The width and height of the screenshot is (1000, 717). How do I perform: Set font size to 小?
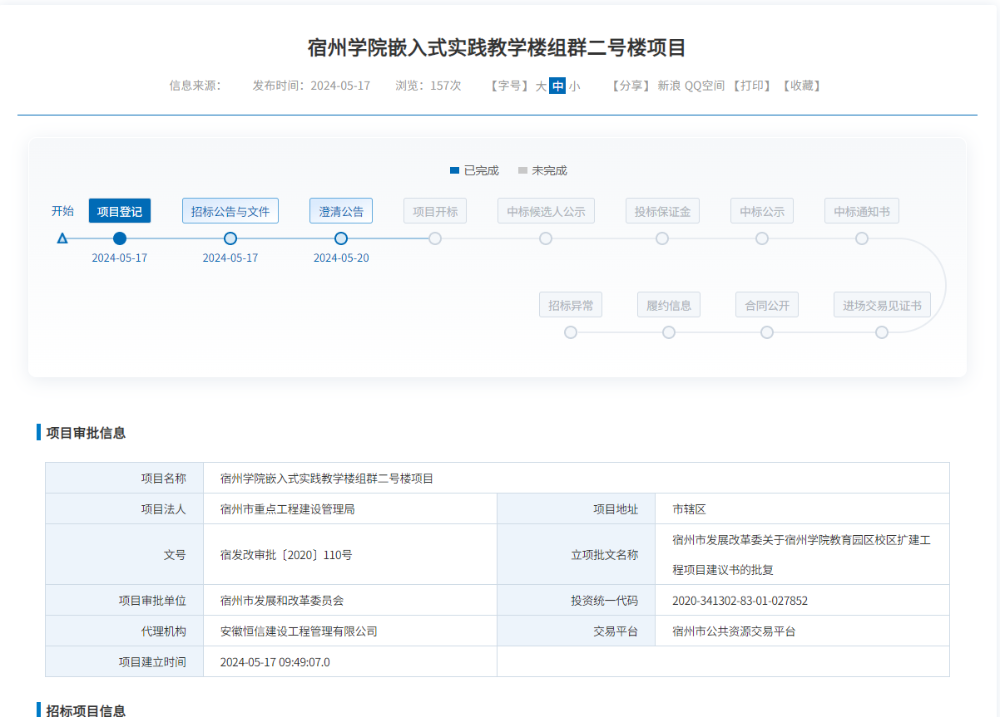(x=575, y=85)
